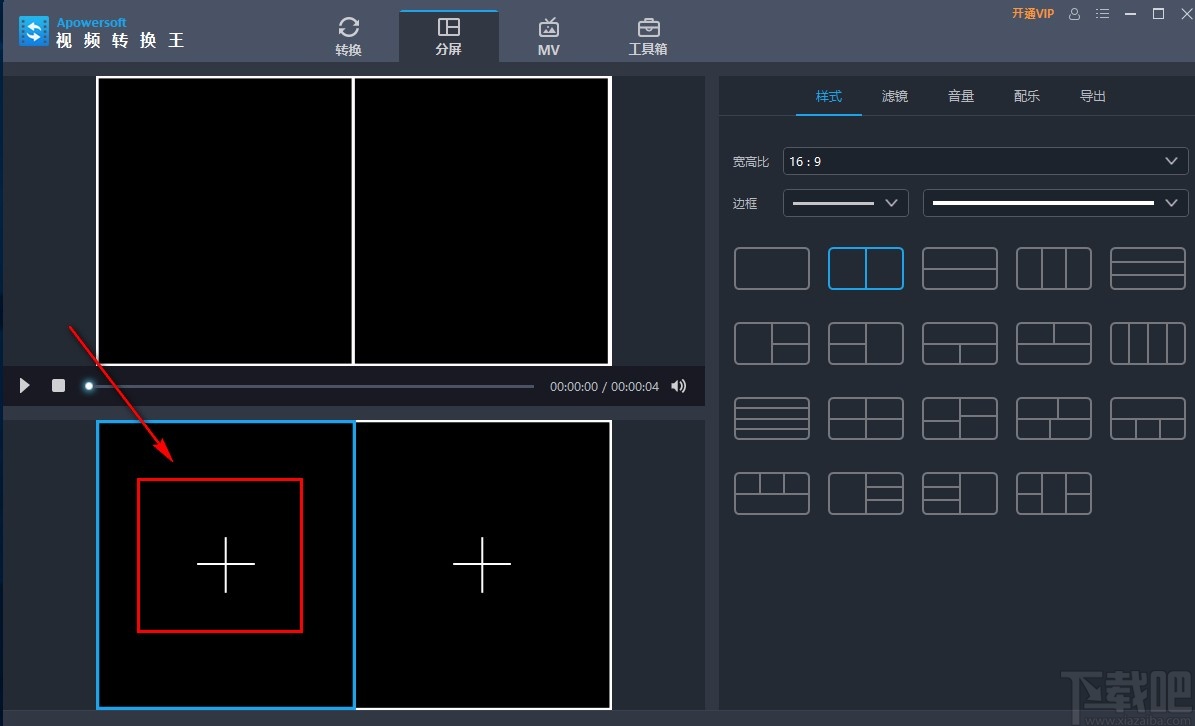Open the user account icon
1195x726 pixels.
coord(1074,14)
